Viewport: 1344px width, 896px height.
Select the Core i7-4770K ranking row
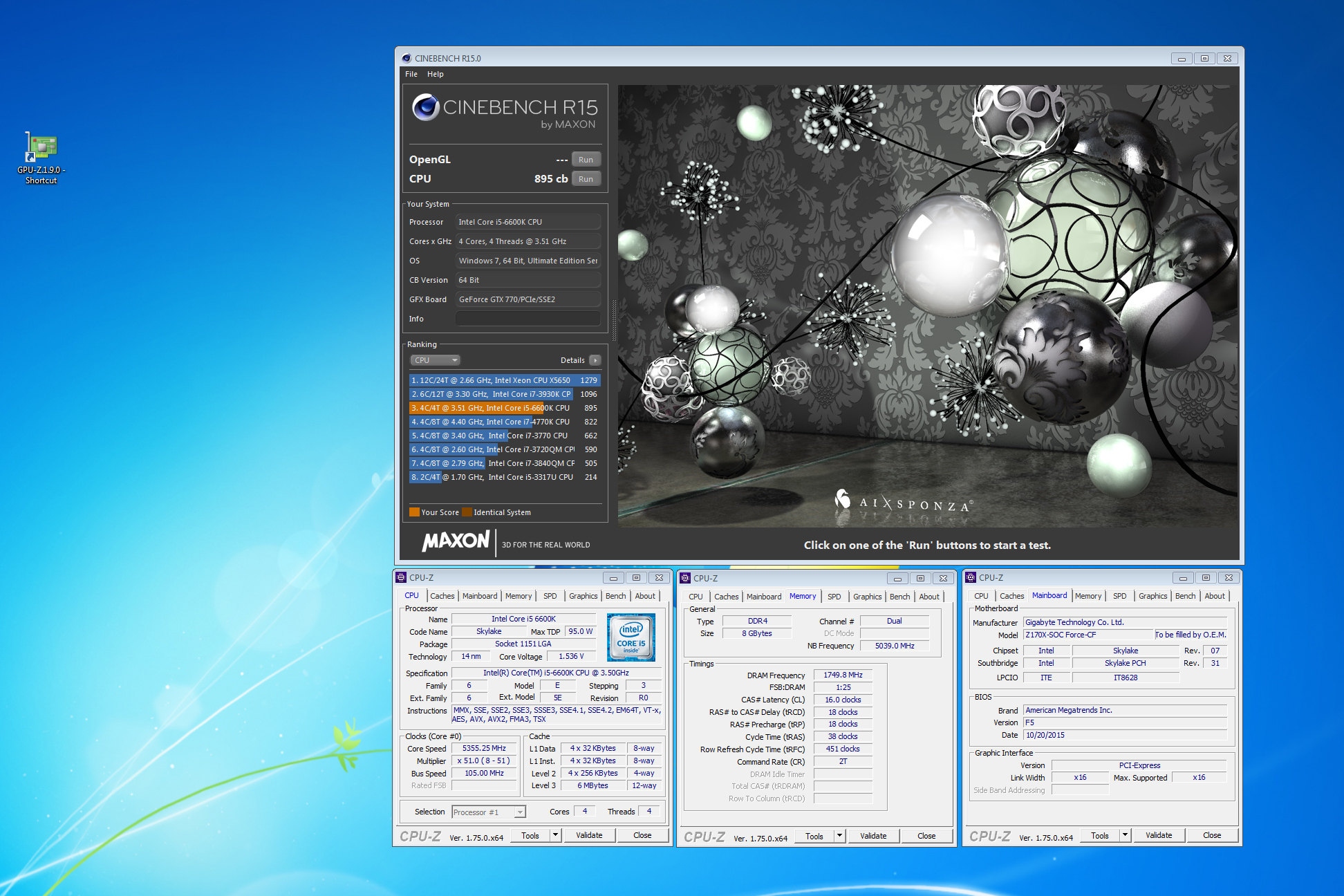tap(504, 422)
